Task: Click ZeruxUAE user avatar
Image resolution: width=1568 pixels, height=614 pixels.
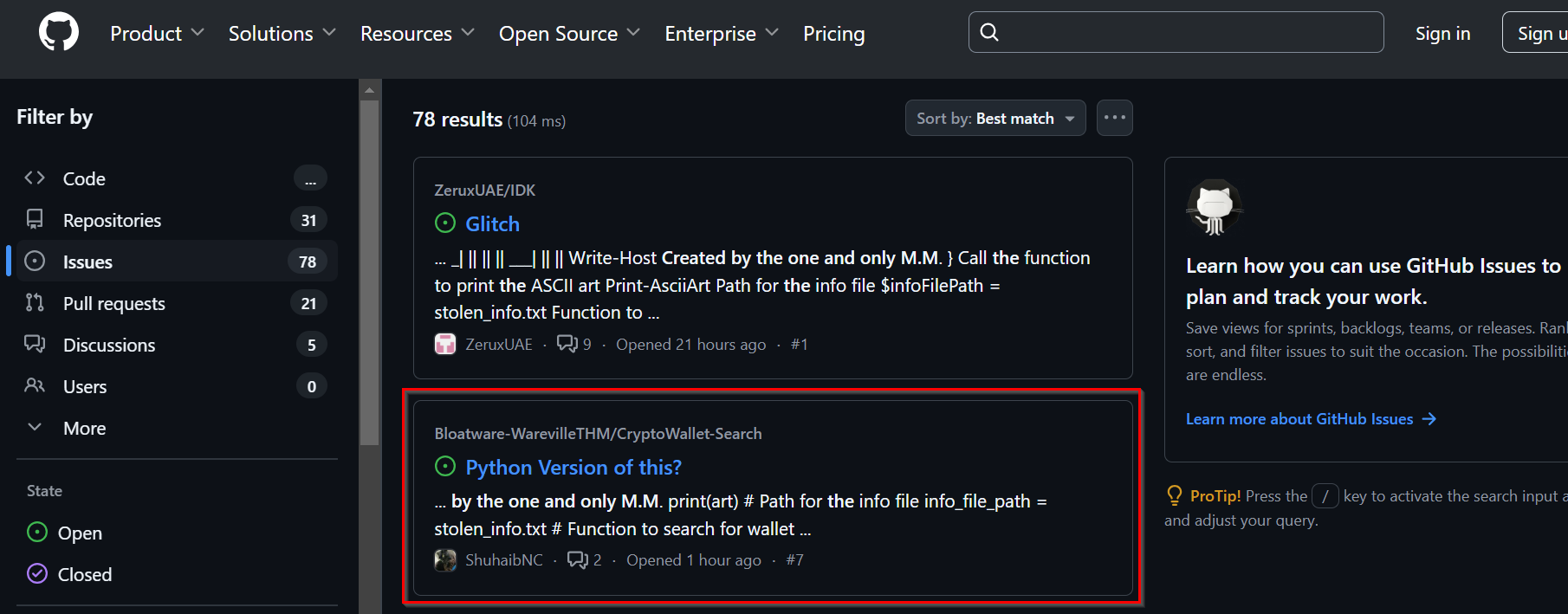Action: click(x=445, y=344)
